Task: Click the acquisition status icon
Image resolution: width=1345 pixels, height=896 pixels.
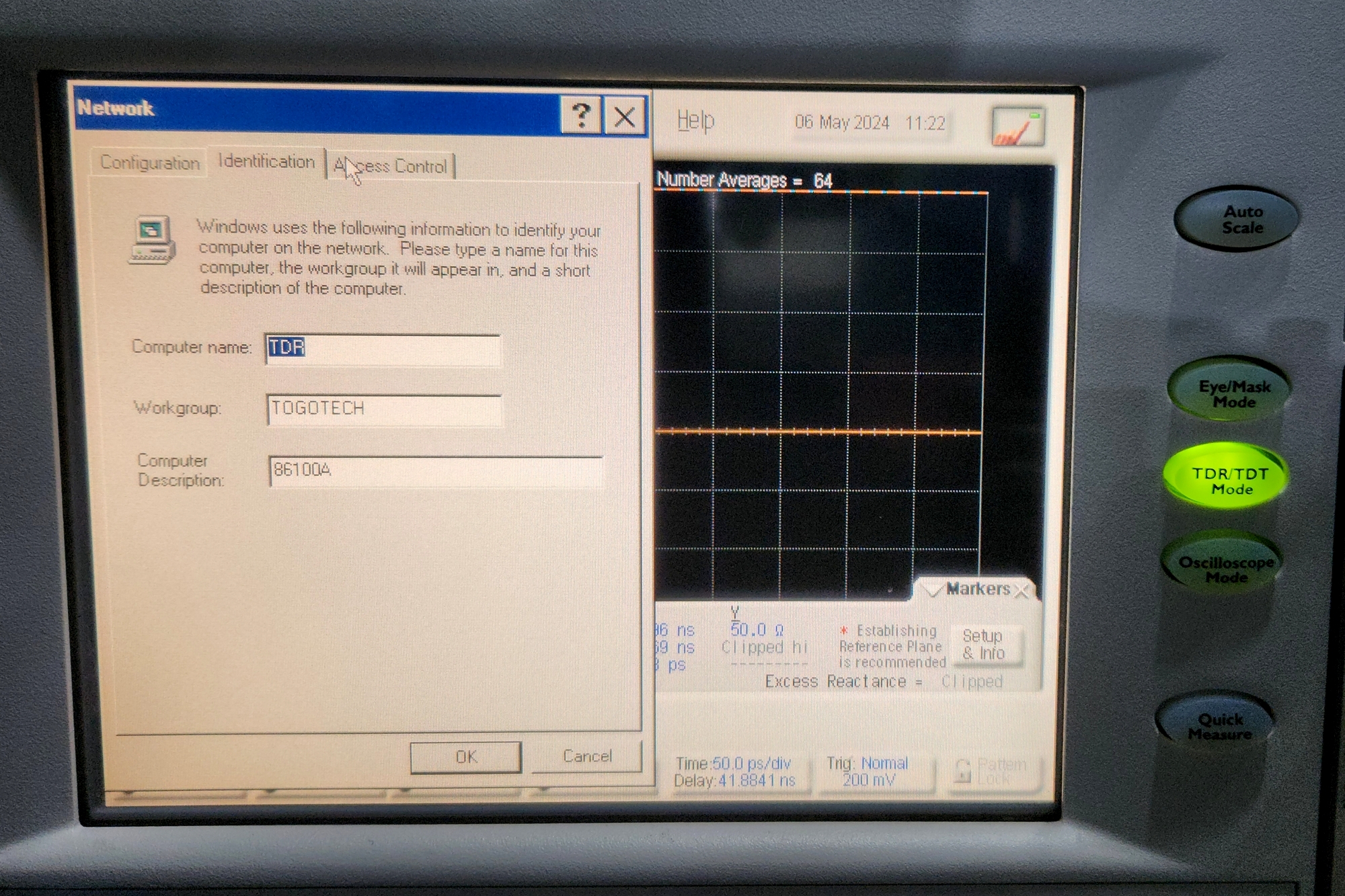Action: pos(1018,126)
